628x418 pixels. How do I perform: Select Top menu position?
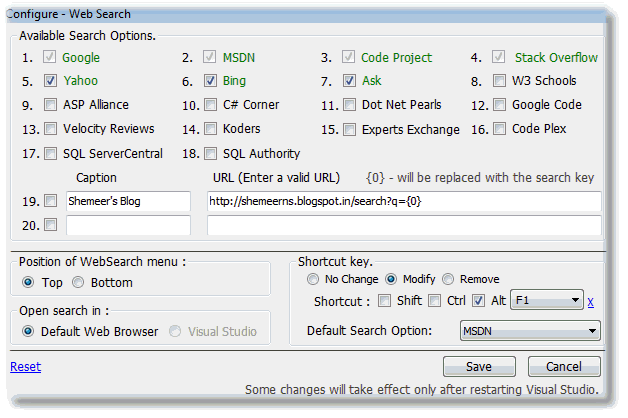(x=28, y=282)
